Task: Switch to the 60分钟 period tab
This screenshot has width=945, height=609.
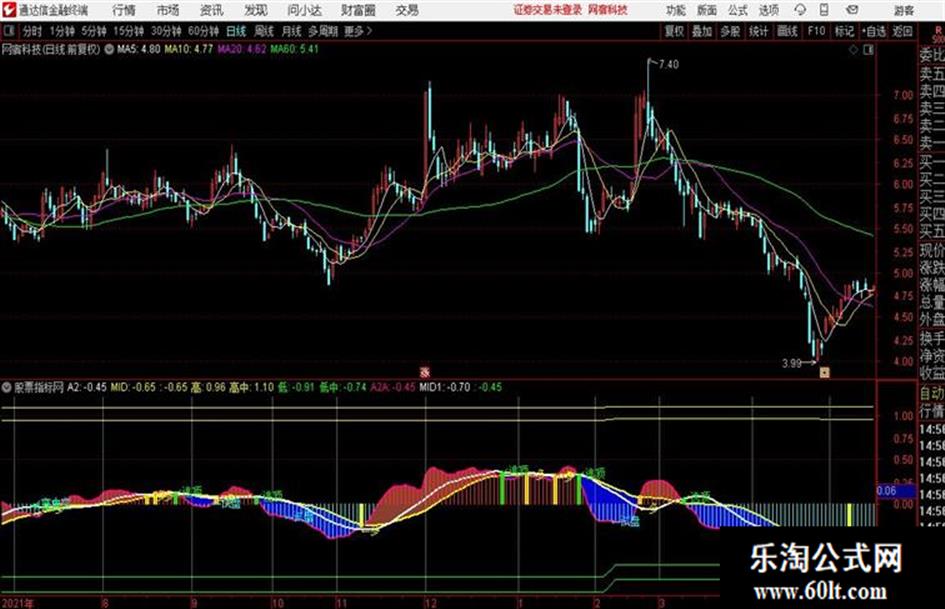Action: [203, 31]
